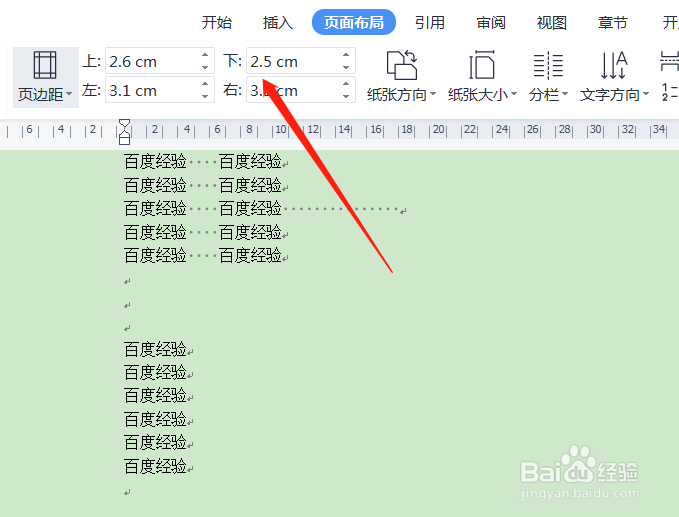The height and width of the screenshot is (517, 679).
Task: Decrease the 上 top margin value
Action: [205, 67]
